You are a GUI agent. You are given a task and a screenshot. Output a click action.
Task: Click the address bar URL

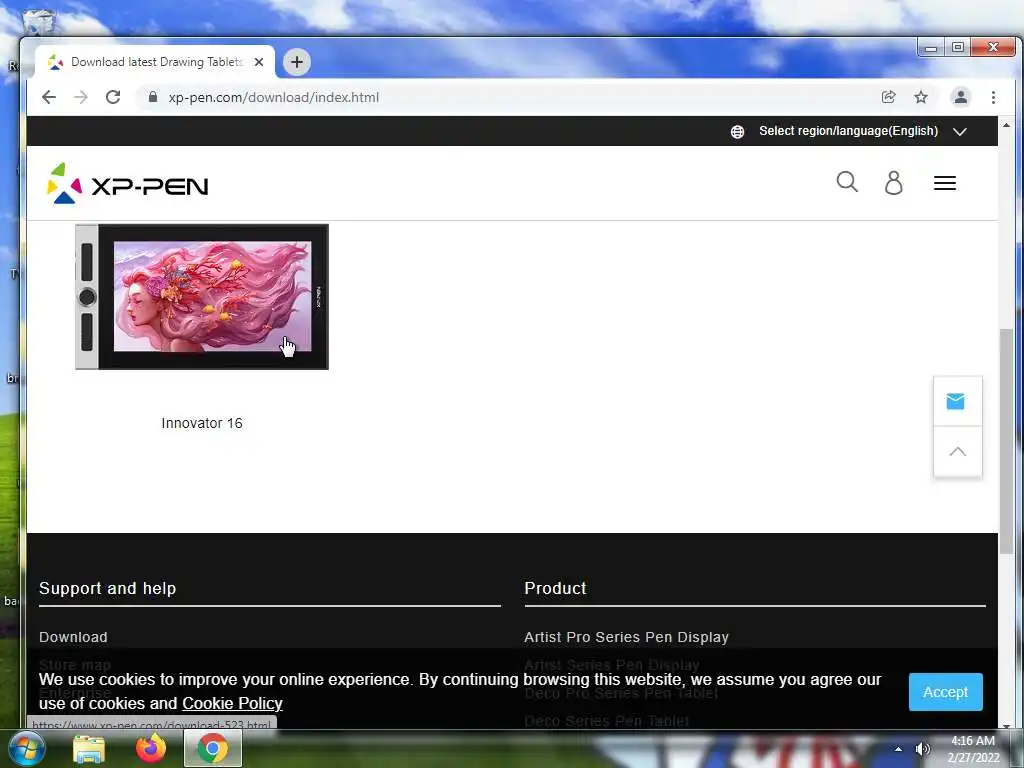(x=274, y=97)
